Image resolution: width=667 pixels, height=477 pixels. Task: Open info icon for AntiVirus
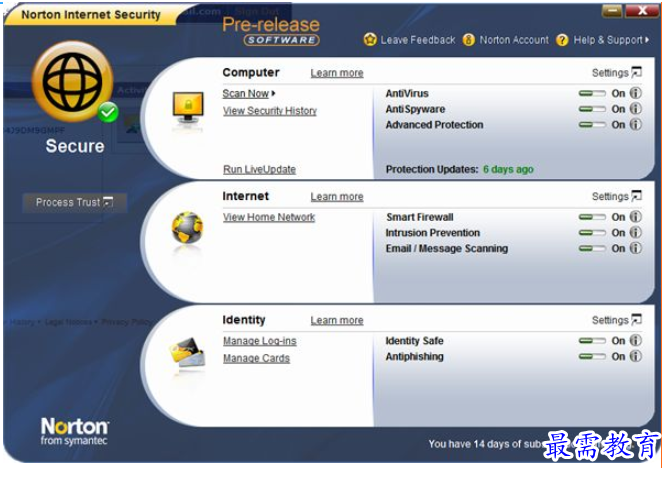click(636, 93)
